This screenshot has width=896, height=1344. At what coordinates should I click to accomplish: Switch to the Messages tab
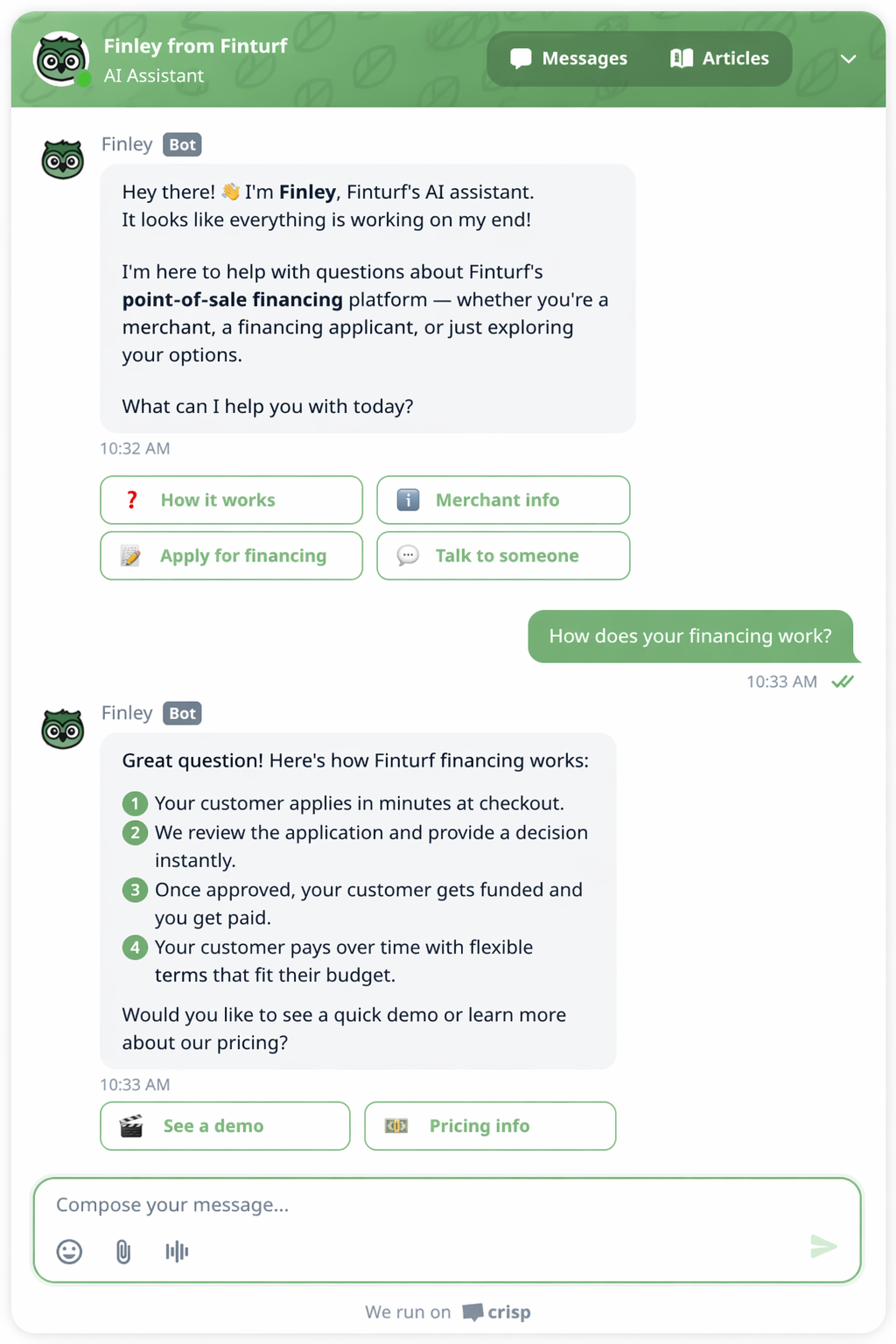(569, 58)
